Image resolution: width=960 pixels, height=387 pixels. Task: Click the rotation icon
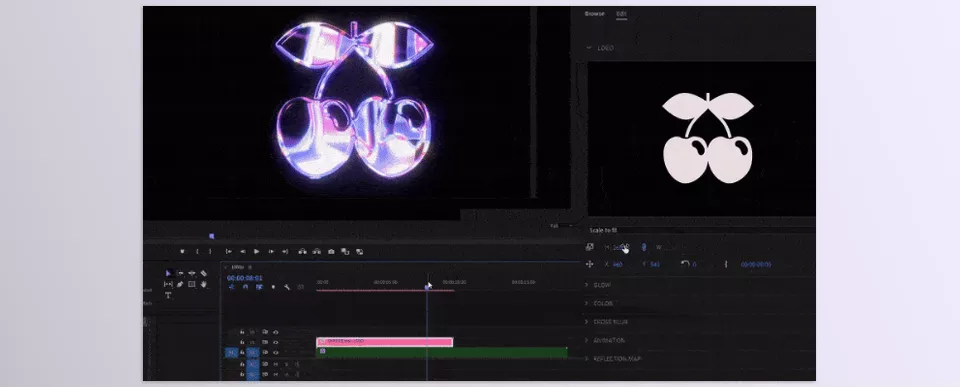[x=685, y=264]
